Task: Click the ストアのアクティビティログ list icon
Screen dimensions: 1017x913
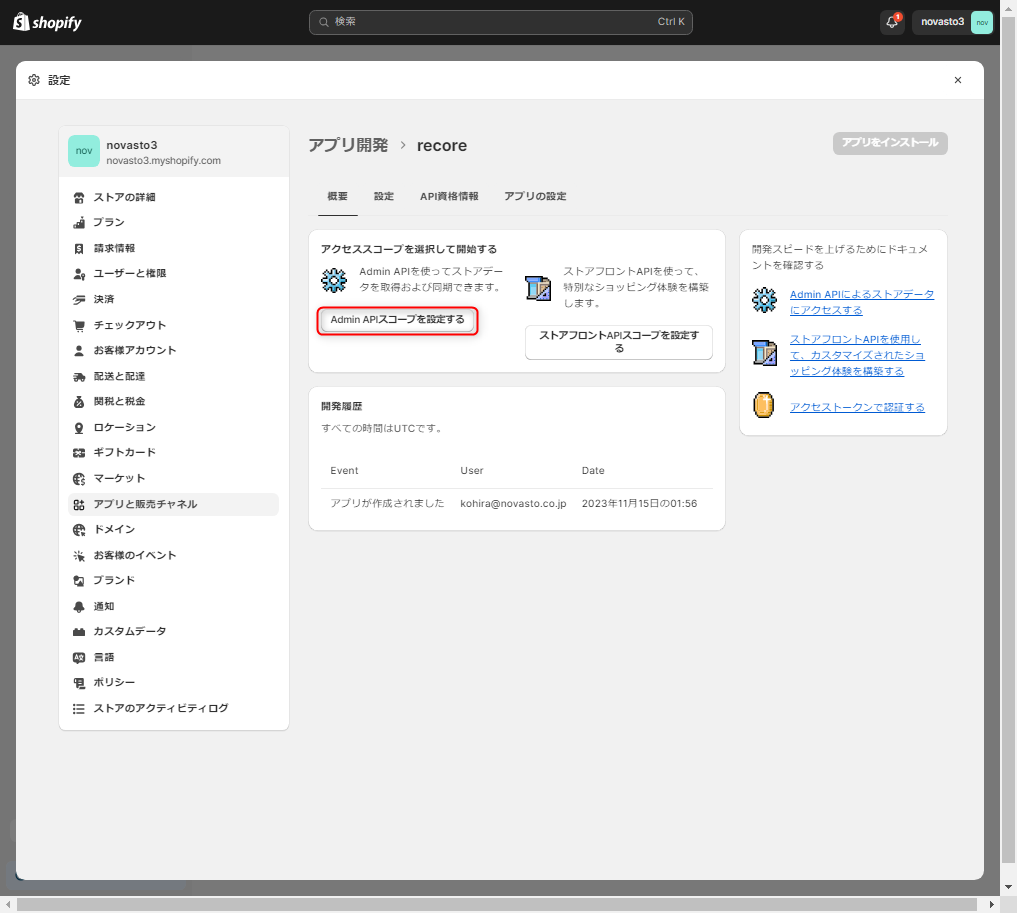Action: (78, 709)
